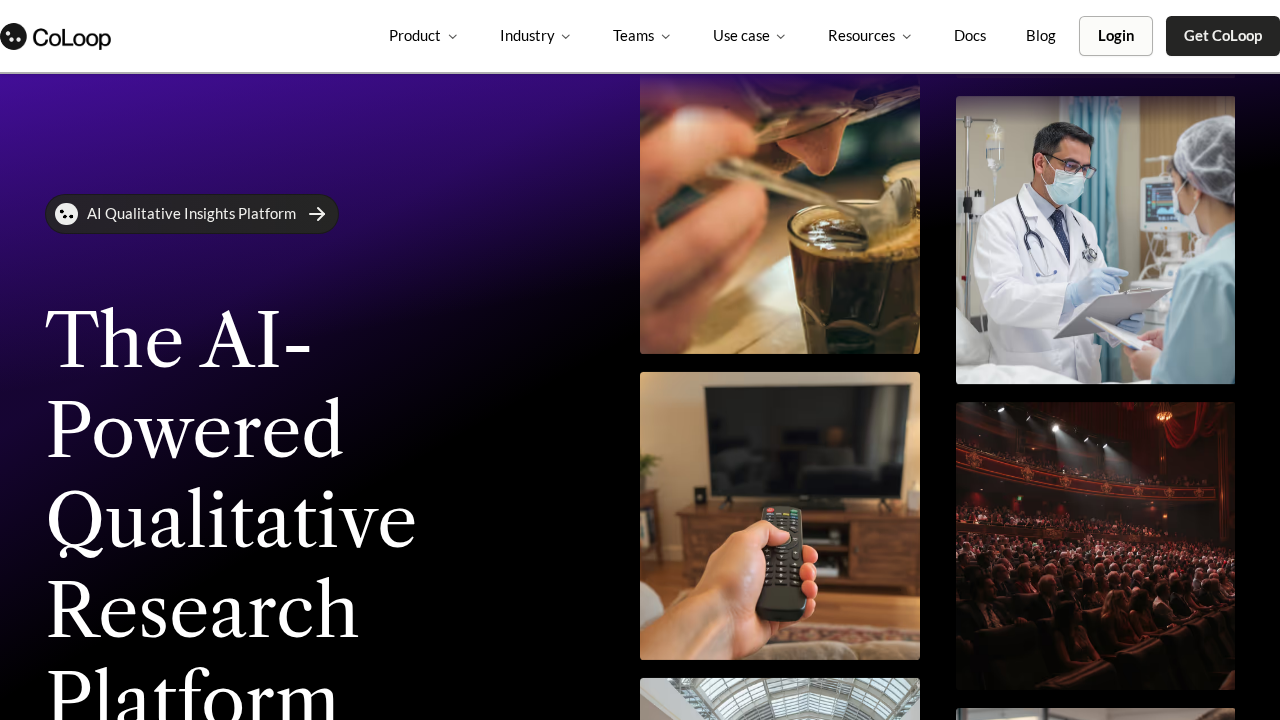Select the coffee pouring photo
Screen dimensions: 1280x720
(780, 214)
